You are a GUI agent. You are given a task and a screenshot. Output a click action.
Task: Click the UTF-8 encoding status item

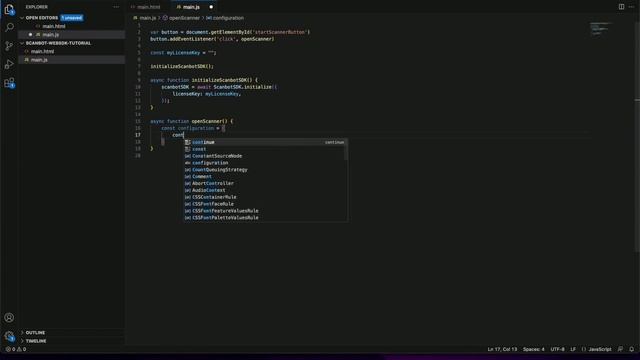coord(557,349)
